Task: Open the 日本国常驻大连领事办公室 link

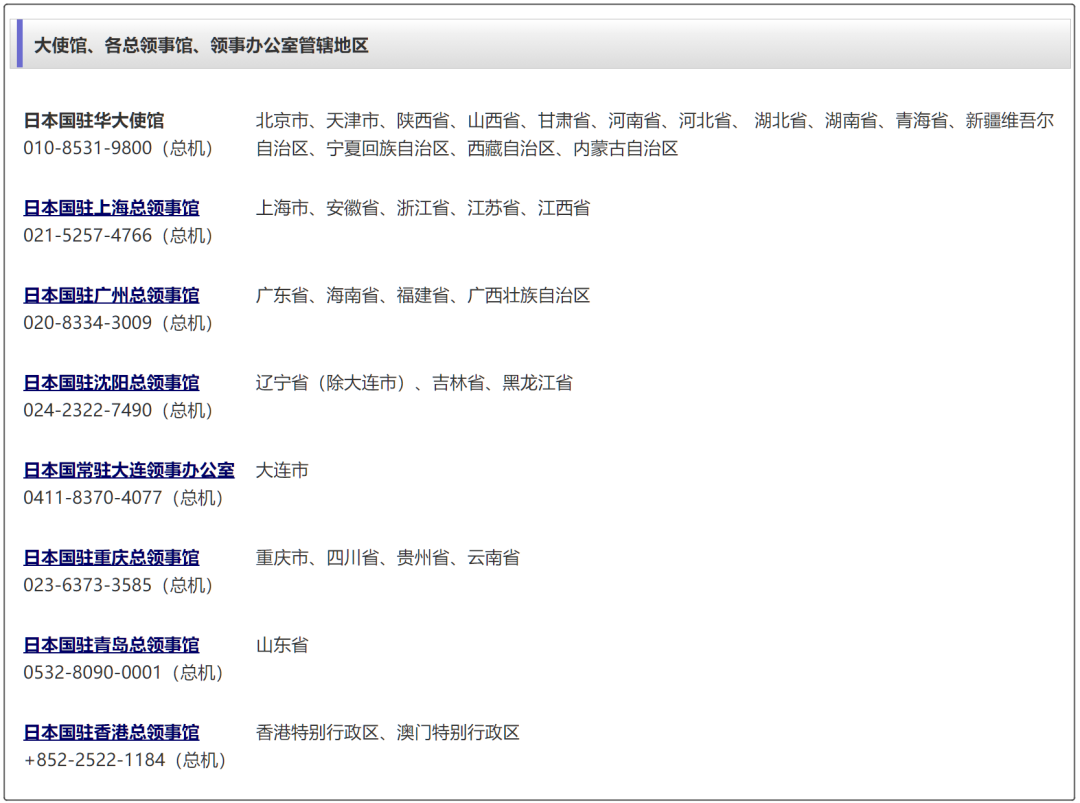Action: pyautogui.click(x=129, y=470)
